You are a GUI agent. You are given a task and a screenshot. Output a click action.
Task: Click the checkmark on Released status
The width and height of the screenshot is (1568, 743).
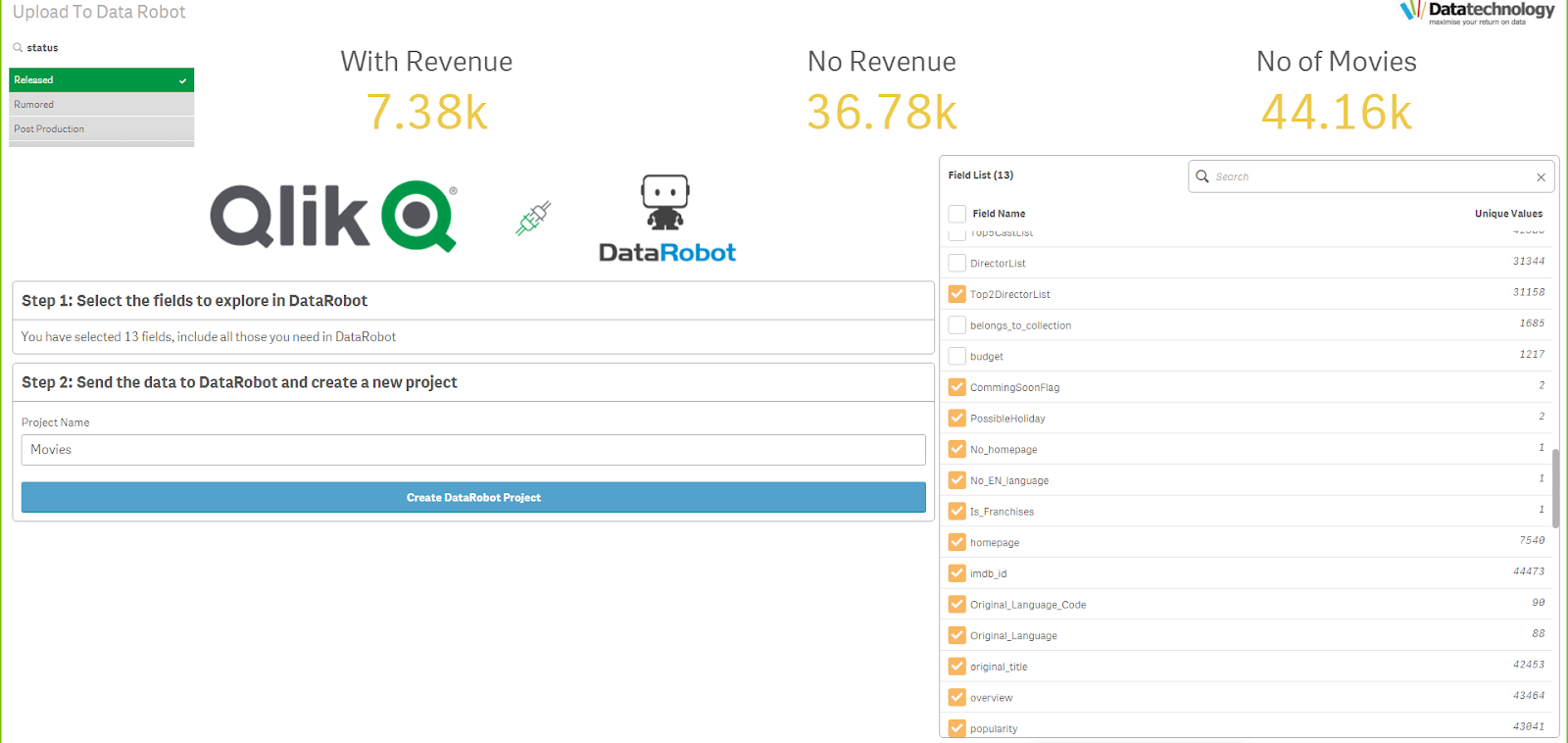click(x=182, y=80)
